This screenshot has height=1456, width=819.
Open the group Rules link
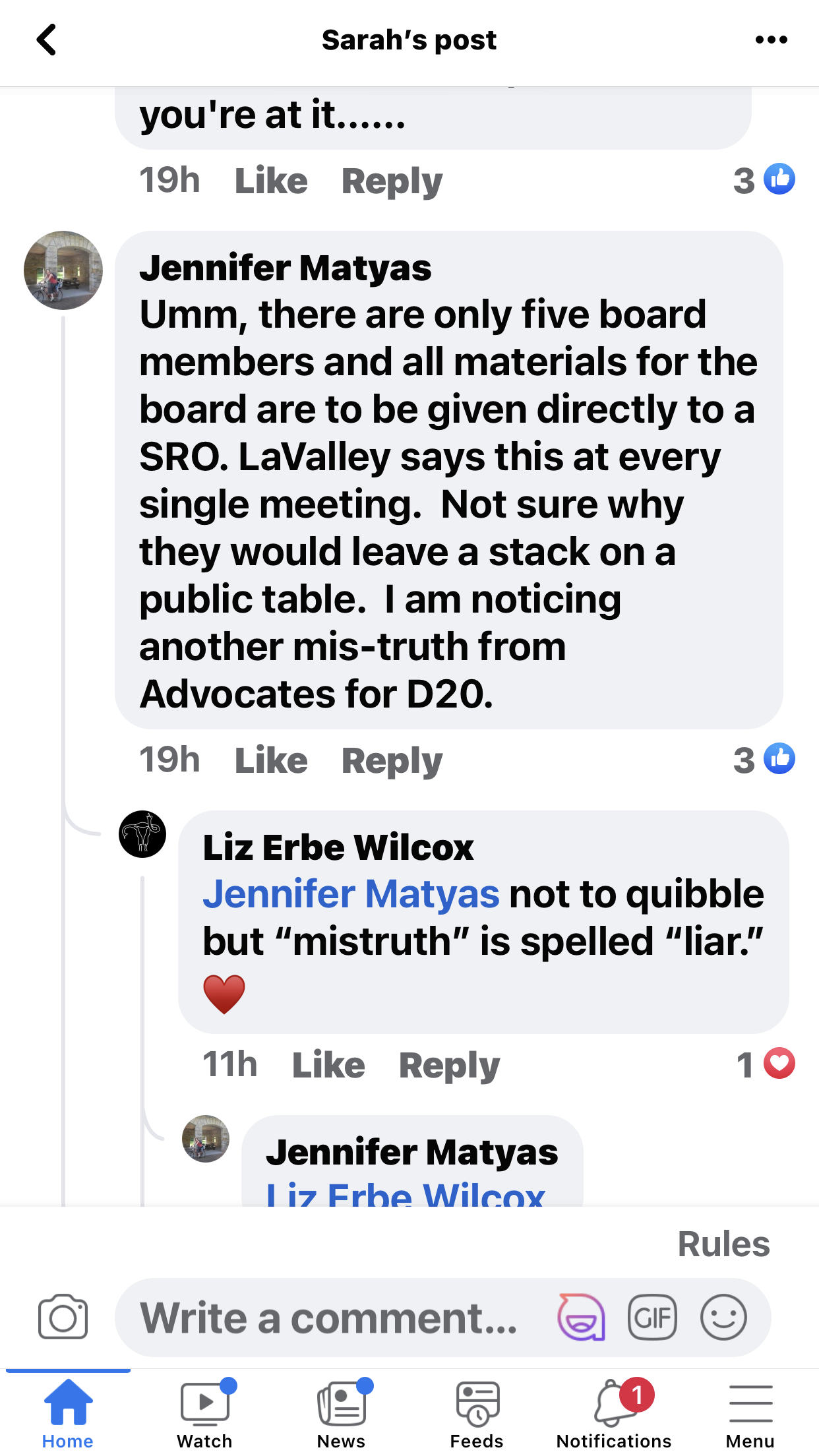(x=723, y=1244)
